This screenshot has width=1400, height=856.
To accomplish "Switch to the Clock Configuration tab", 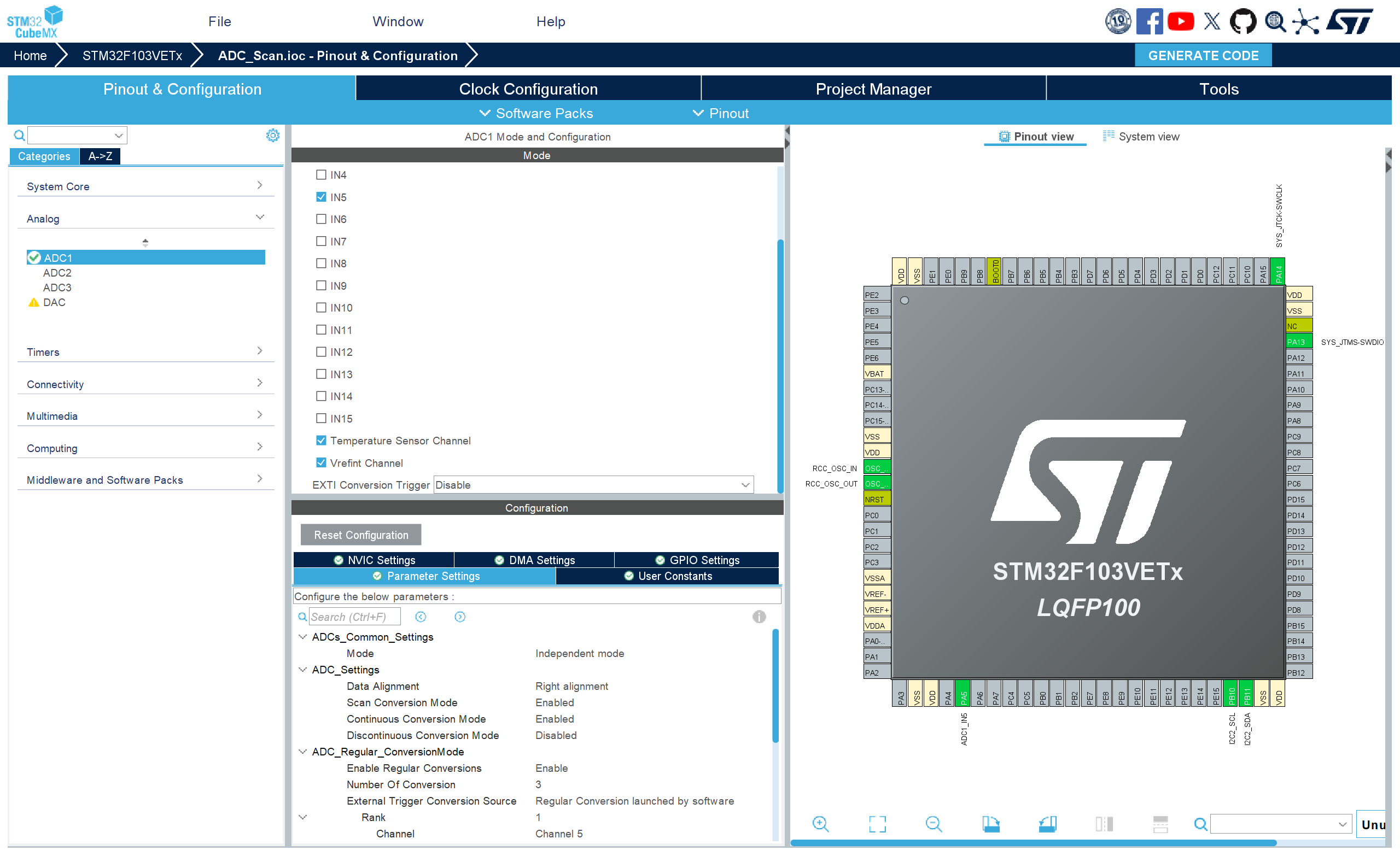I will coord(528,89).
